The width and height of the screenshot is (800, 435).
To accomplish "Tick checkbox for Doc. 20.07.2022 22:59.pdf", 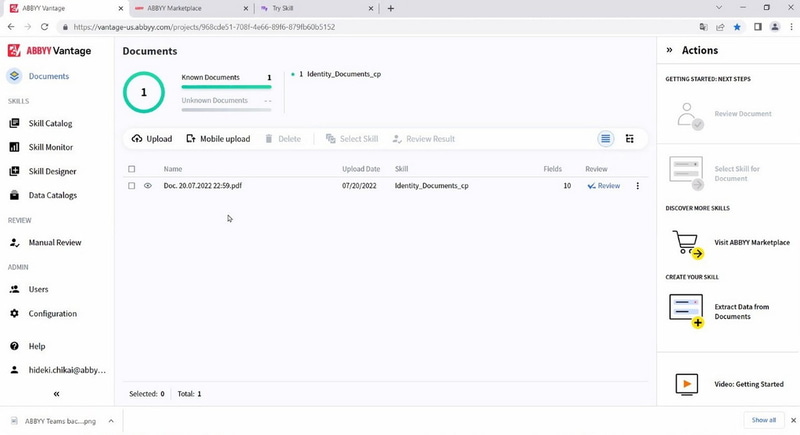I will [x=132, y=186].
